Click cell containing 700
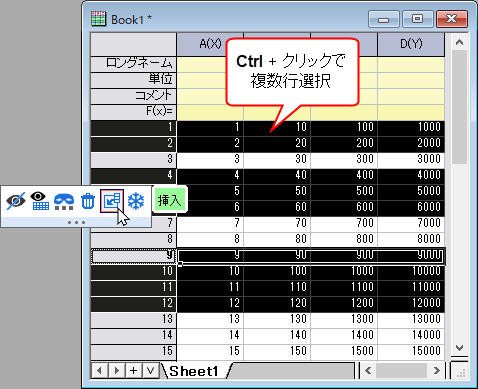478x389 pixels. pos(344,224)
